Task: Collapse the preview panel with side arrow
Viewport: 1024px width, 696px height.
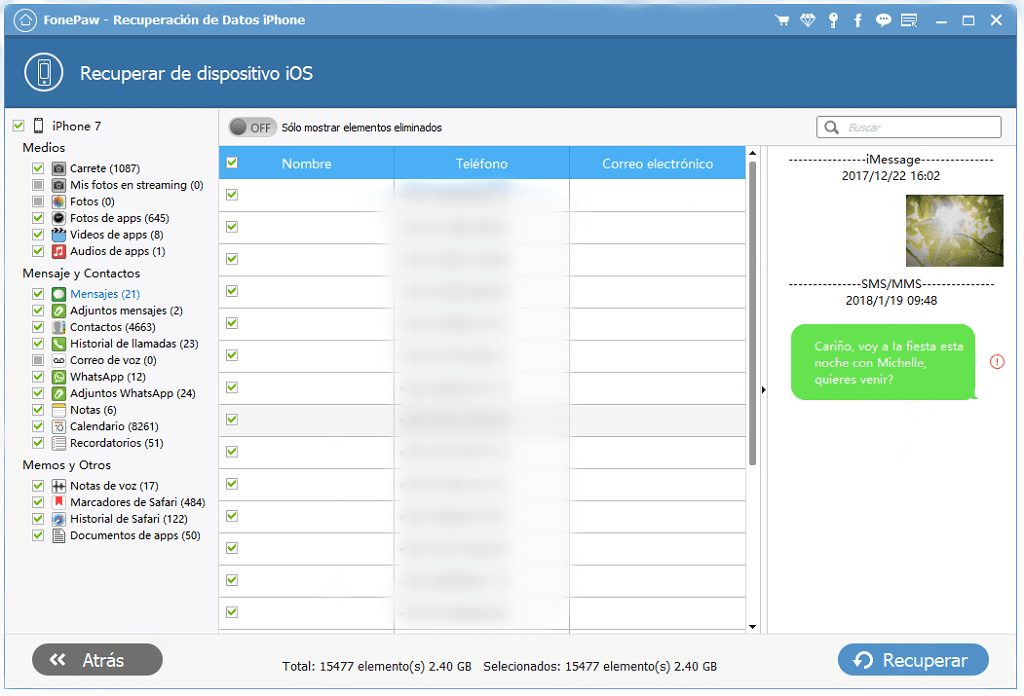Action: [x=763, y=390]
